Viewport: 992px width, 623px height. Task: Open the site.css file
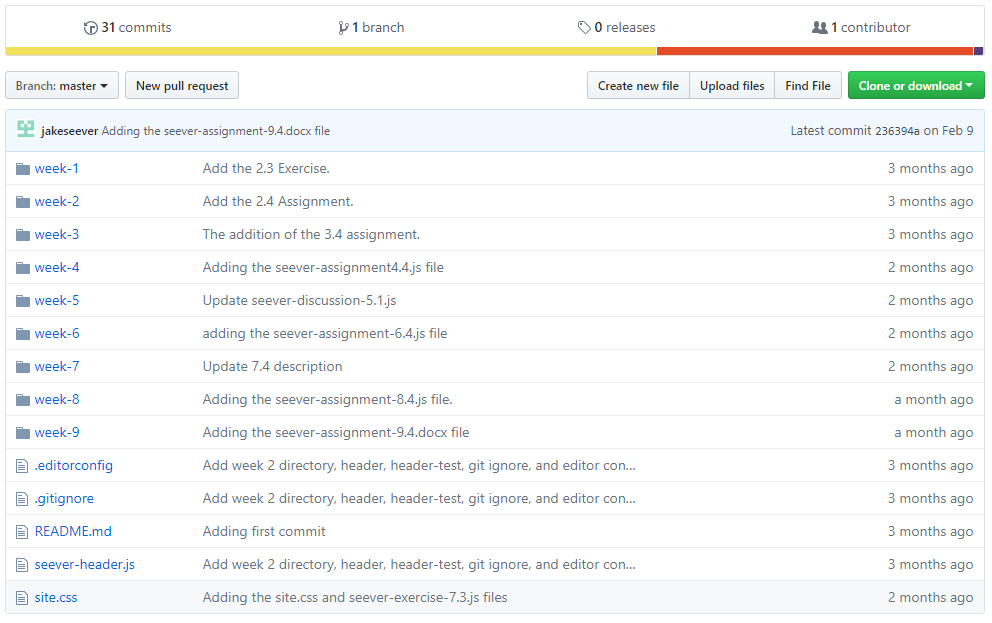[x=56, y=597]
